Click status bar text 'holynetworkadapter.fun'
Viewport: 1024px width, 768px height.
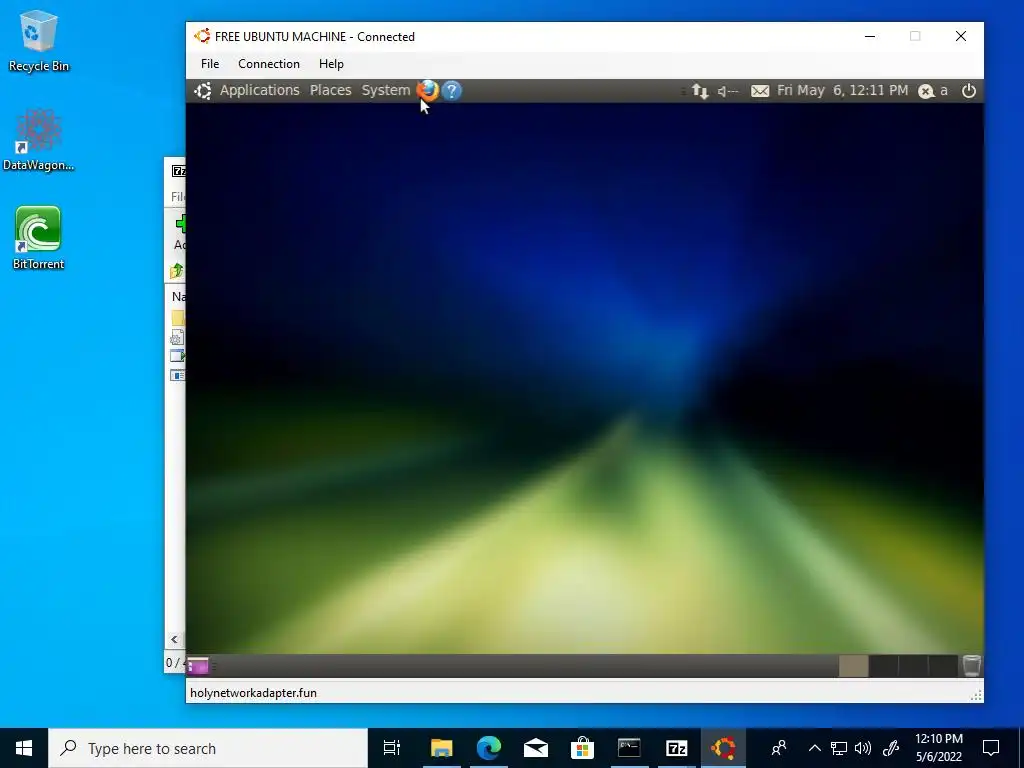pos(253,693)
